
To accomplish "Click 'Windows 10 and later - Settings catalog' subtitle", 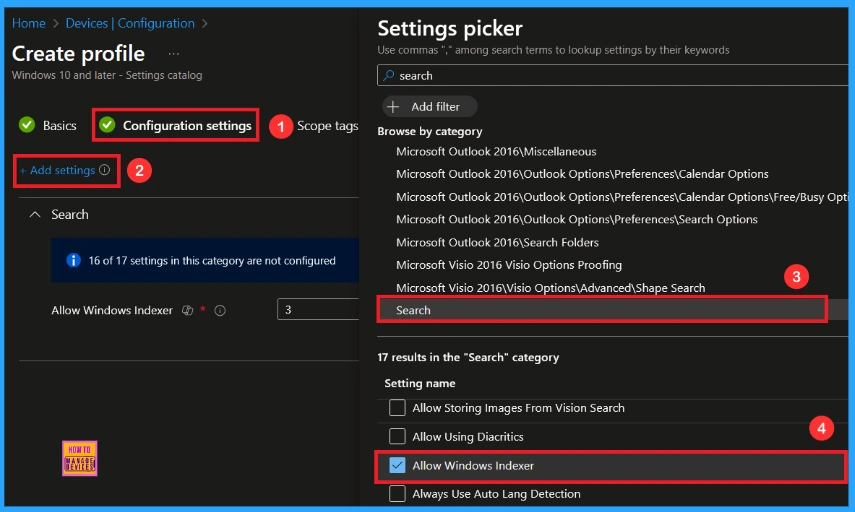I will pos(107,75).
